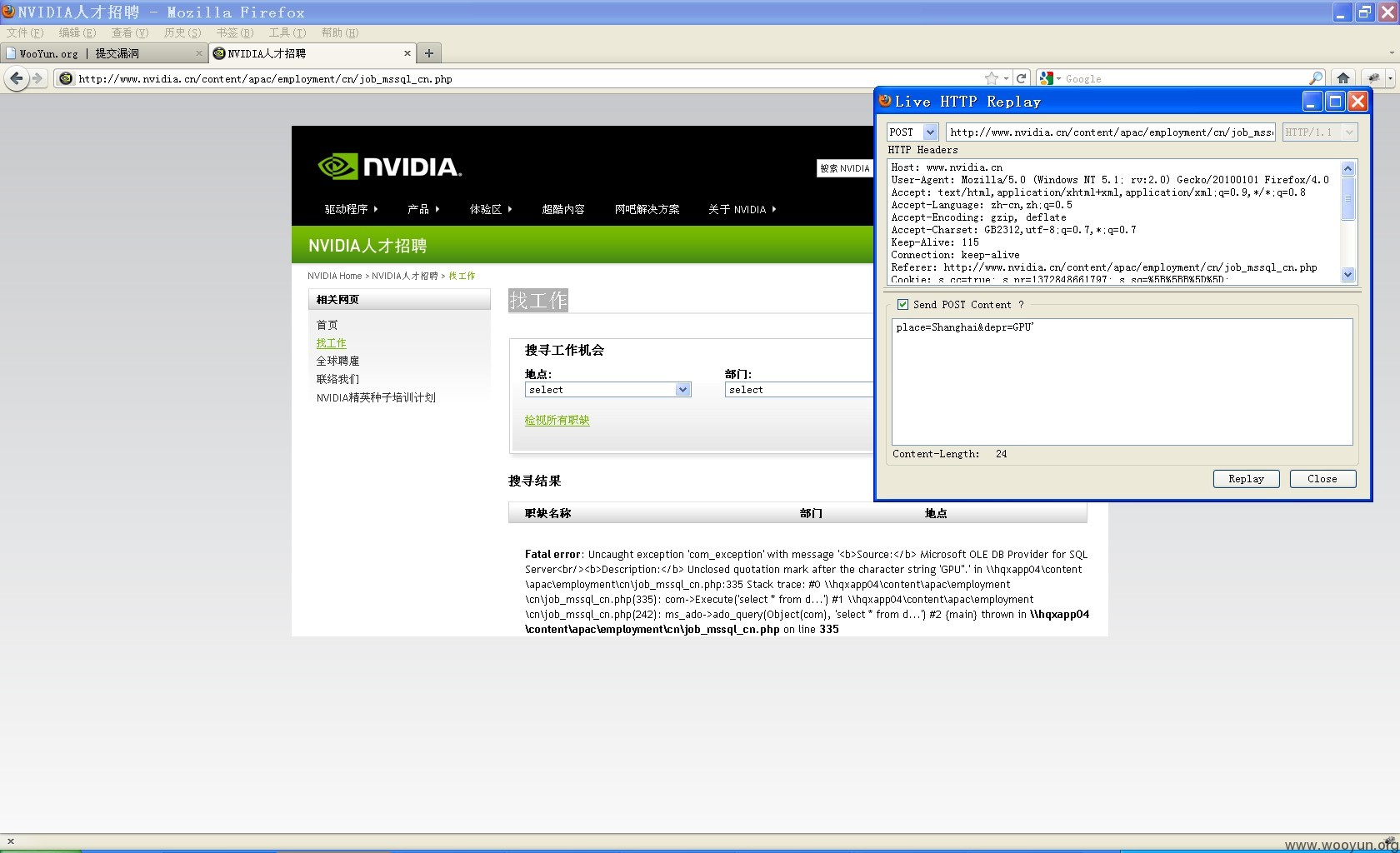Click the Google search engine icon
This screenshot has height=853, width=1400.
1047,78
